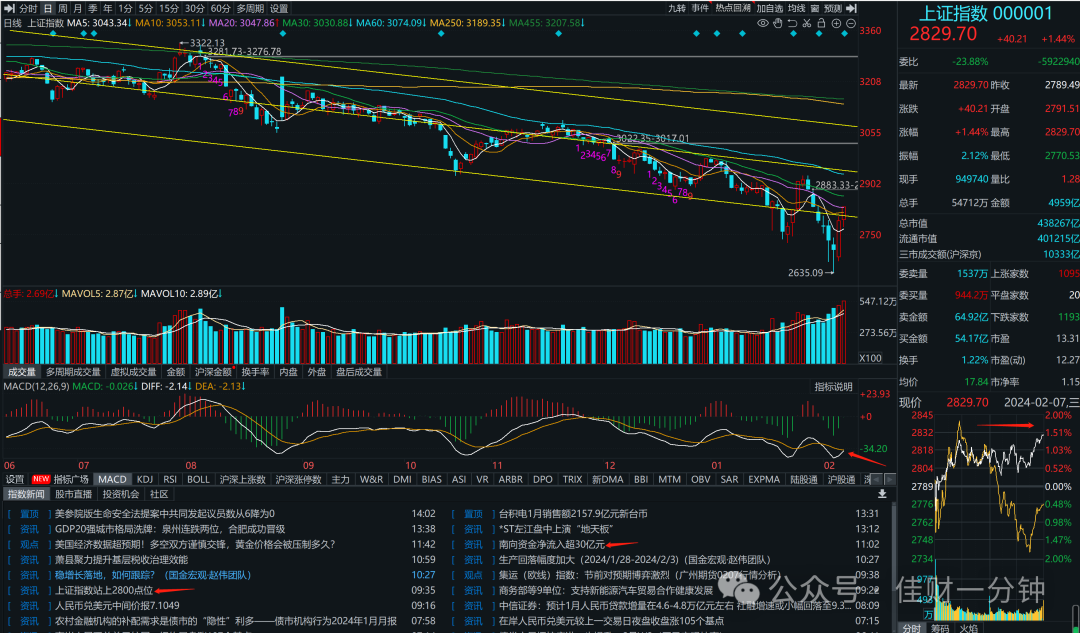
Task: Select the EXPMA indicator tab
Action: pyautogui.click(x=764, y=479)
